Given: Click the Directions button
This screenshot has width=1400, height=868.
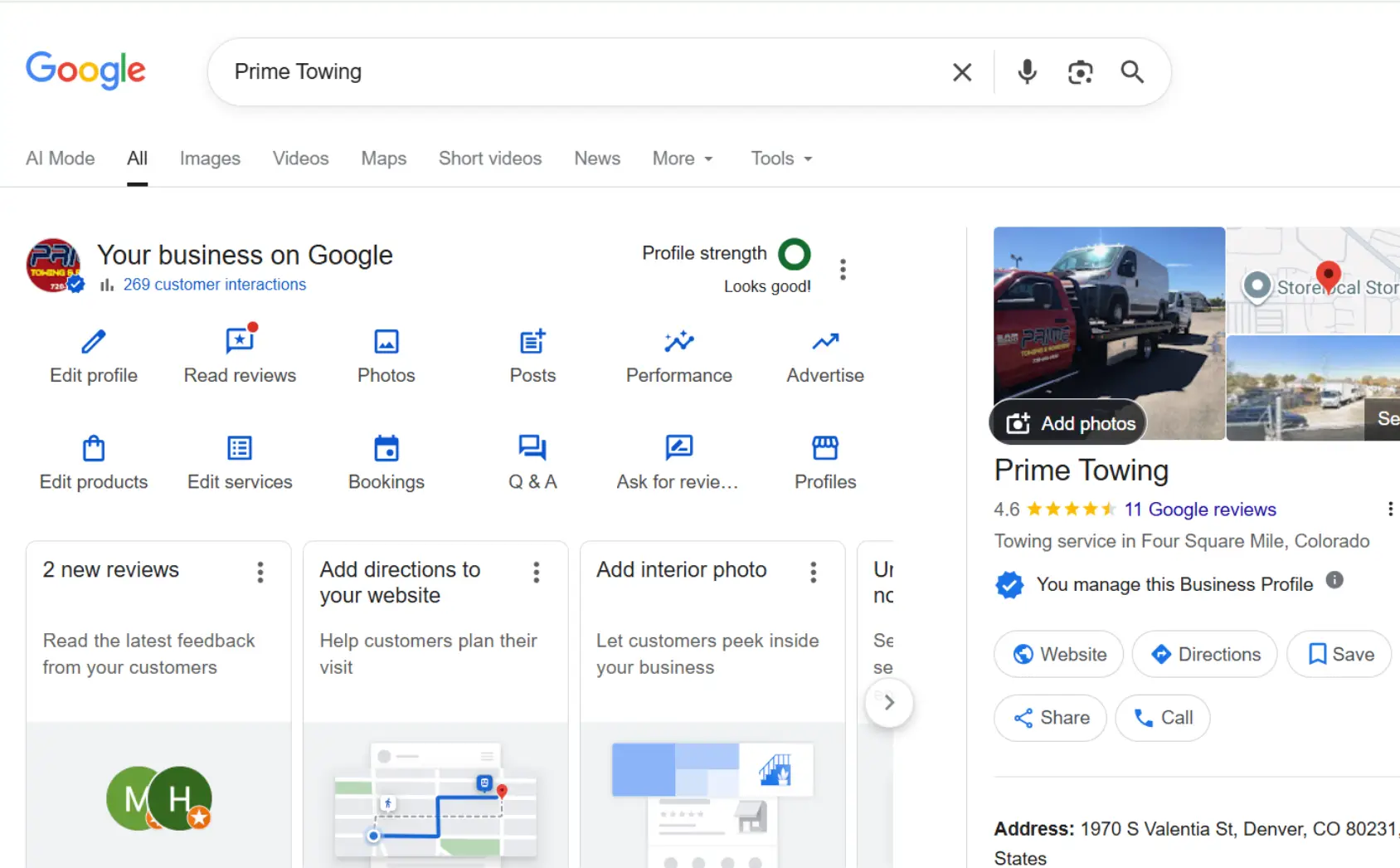Looking at the screenshot, I should point(1205,654).
